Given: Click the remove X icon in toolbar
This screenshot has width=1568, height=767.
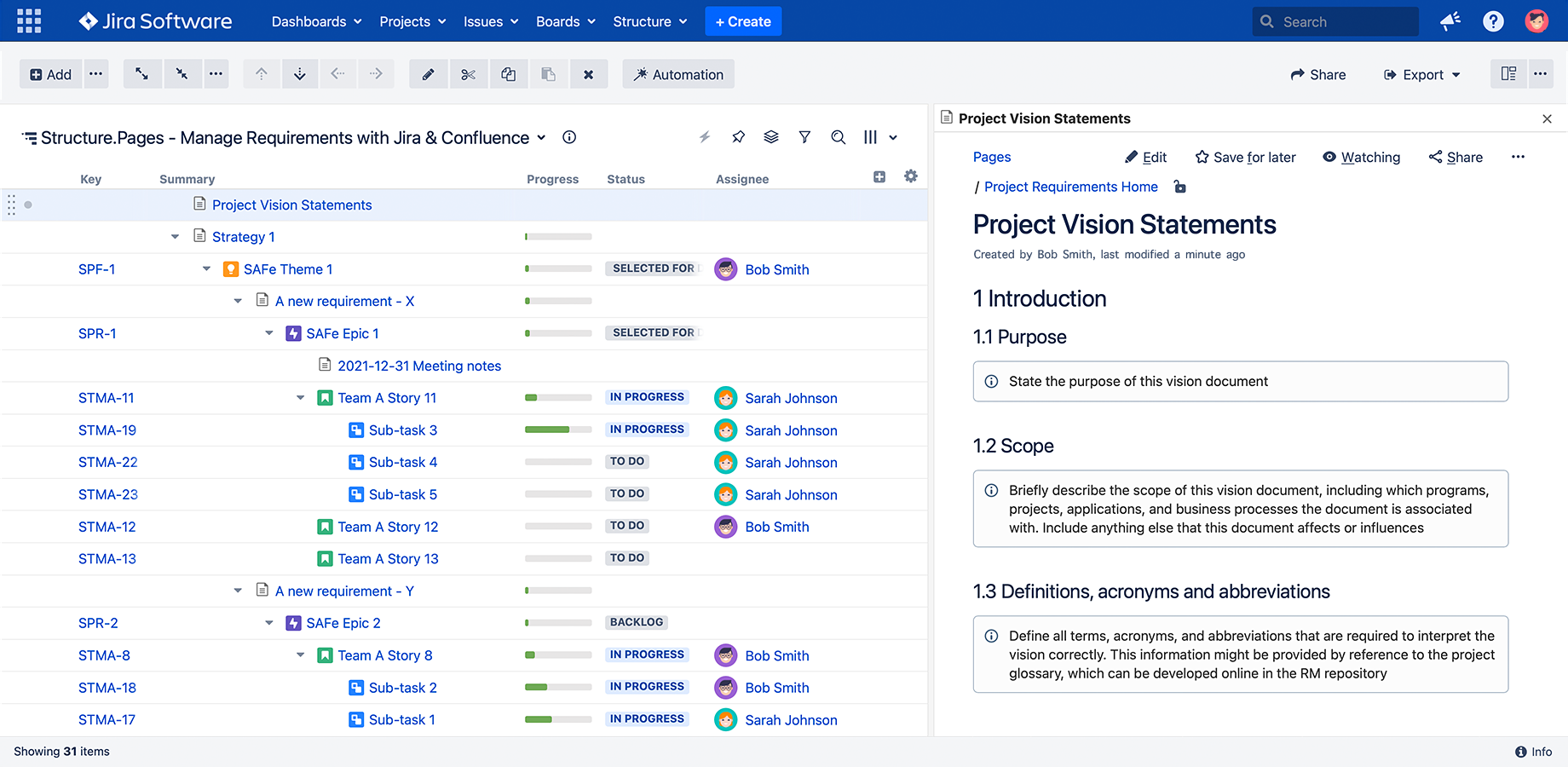Looking at the screenshot, I should pos(588,74).
